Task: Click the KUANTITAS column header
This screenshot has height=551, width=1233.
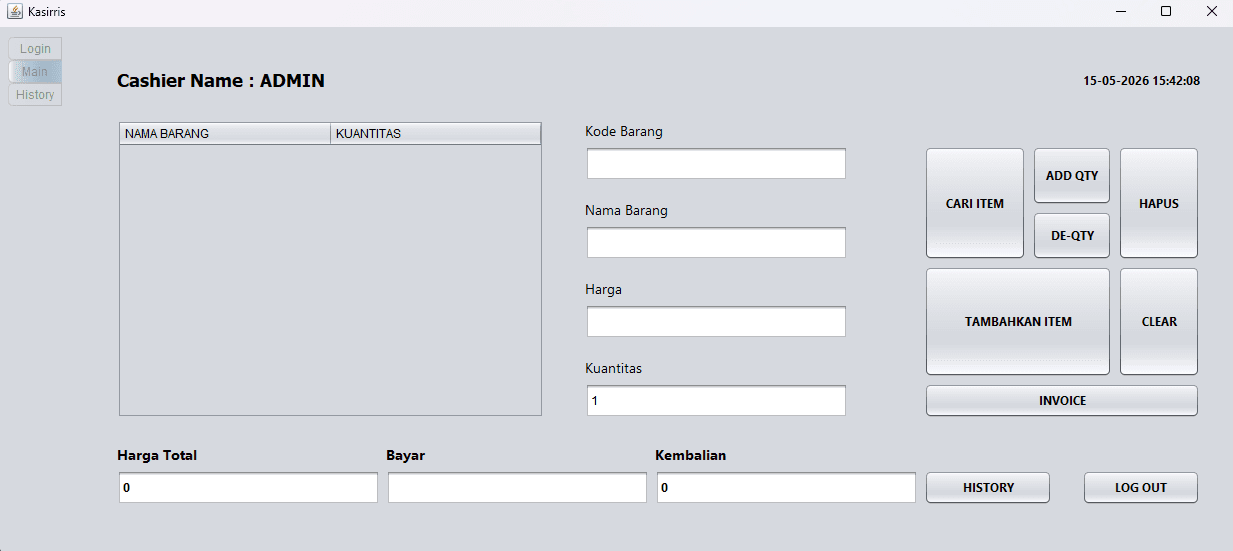Action: point(435,133)
